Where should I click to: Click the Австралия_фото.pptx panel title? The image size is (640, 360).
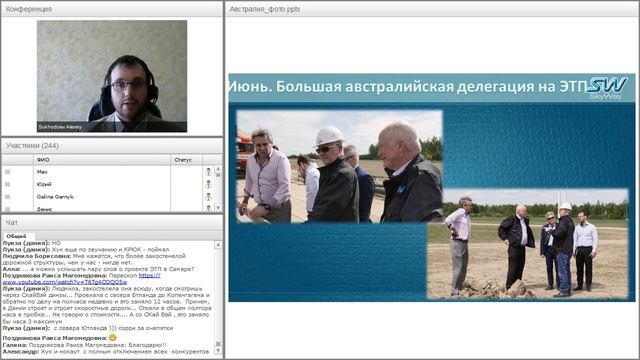(x=264, y=9)
